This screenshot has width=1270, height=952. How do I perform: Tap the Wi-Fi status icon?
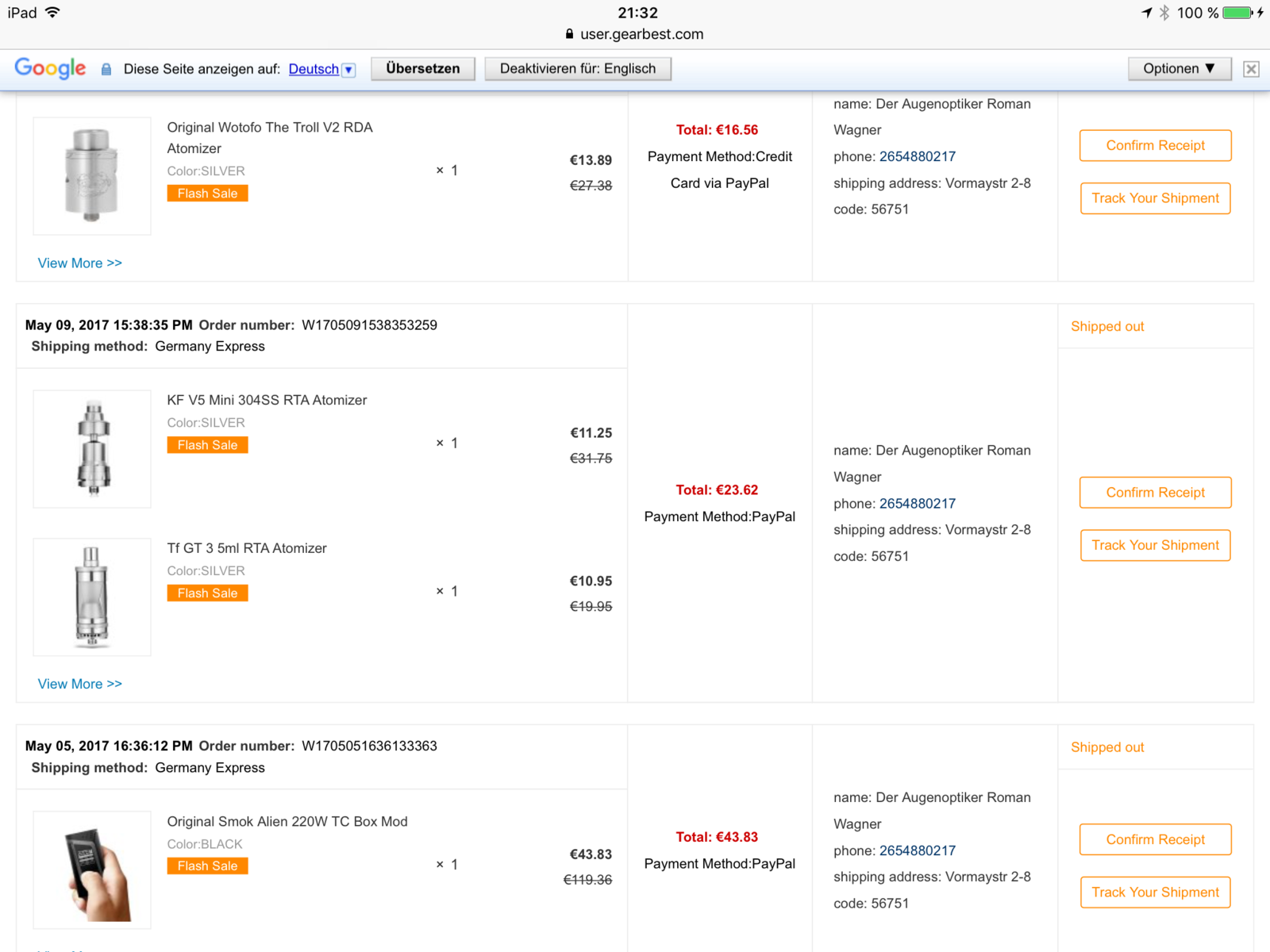point(52,13)
